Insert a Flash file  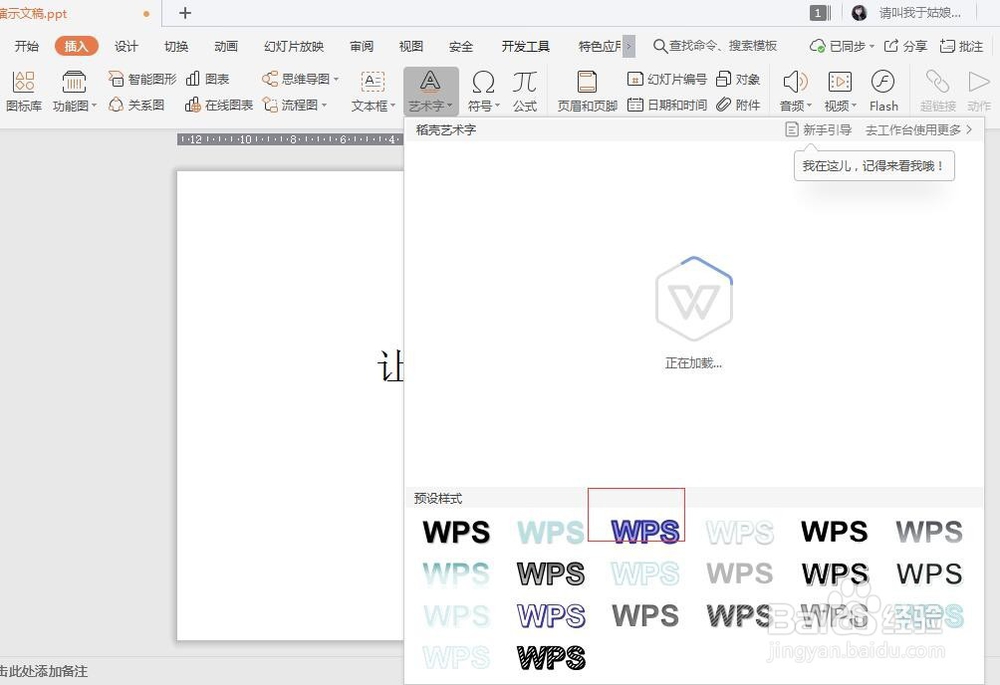[x=883, y=91]
